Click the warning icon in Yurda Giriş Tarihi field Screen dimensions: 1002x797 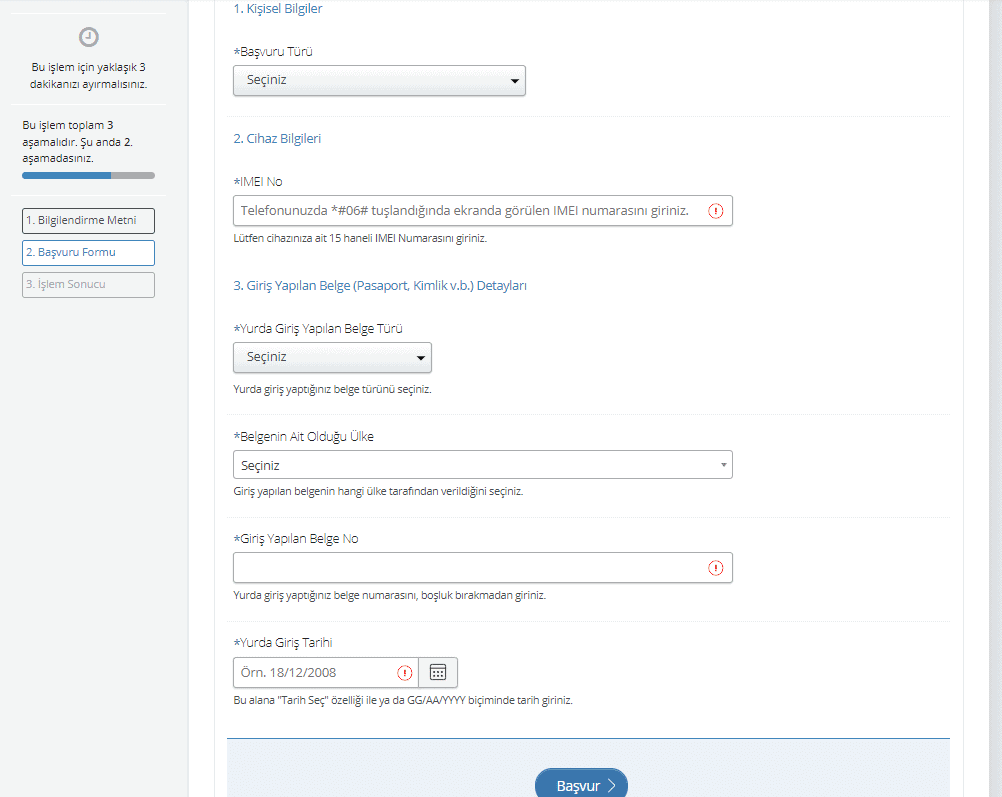point(405,672)
